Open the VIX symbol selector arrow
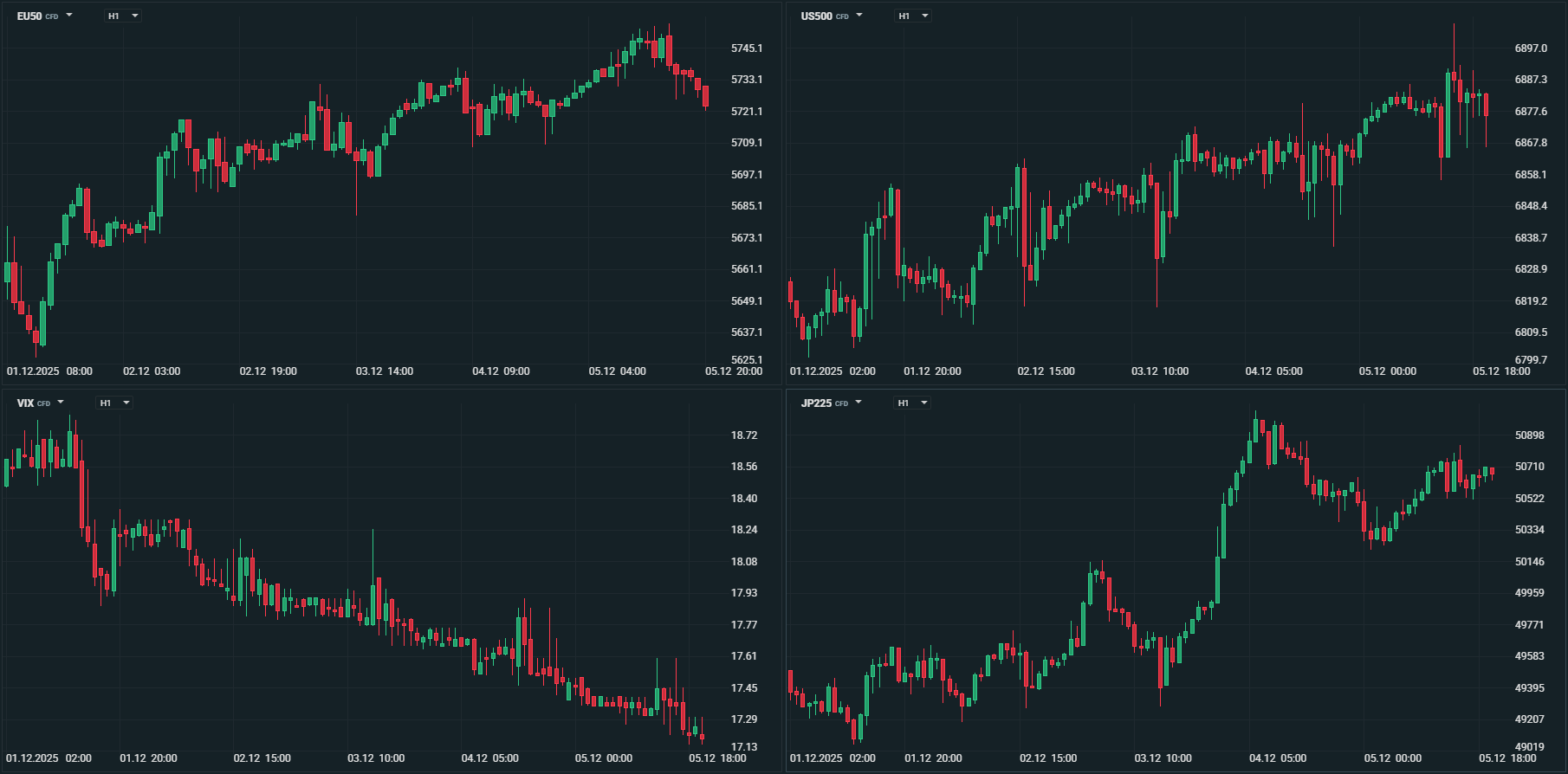The width and height of the screenshot is (1568, 774). pyautogui.click(x=61, y=403)
